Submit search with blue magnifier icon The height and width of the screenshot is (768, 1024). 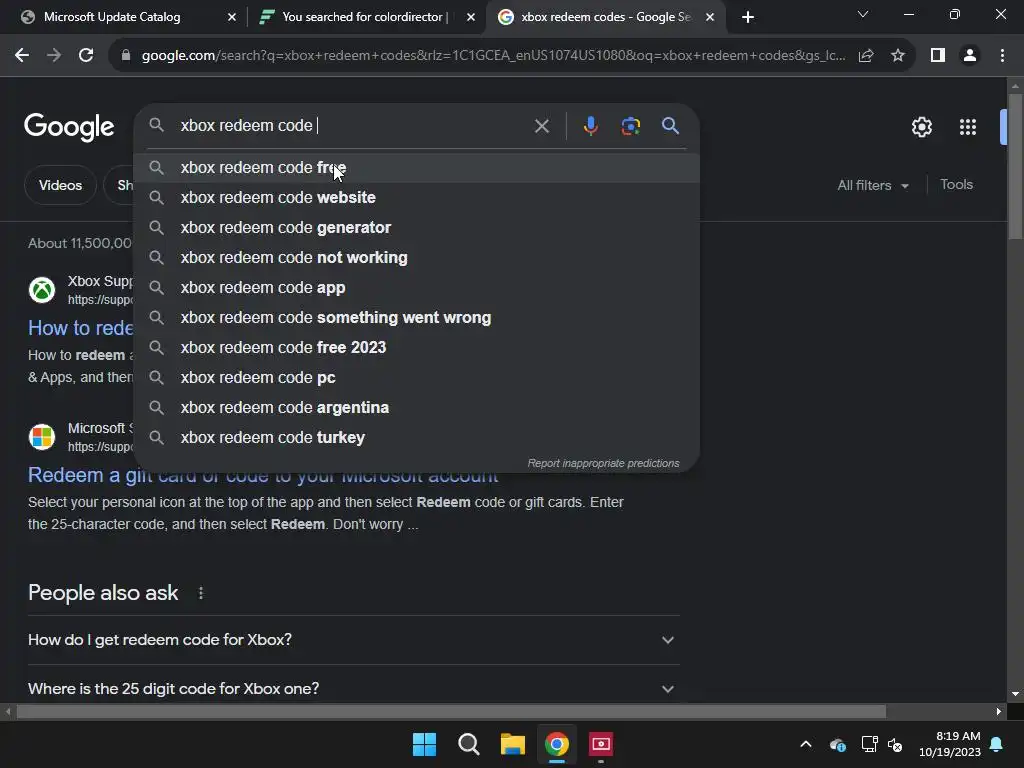[x=670, y=125]
